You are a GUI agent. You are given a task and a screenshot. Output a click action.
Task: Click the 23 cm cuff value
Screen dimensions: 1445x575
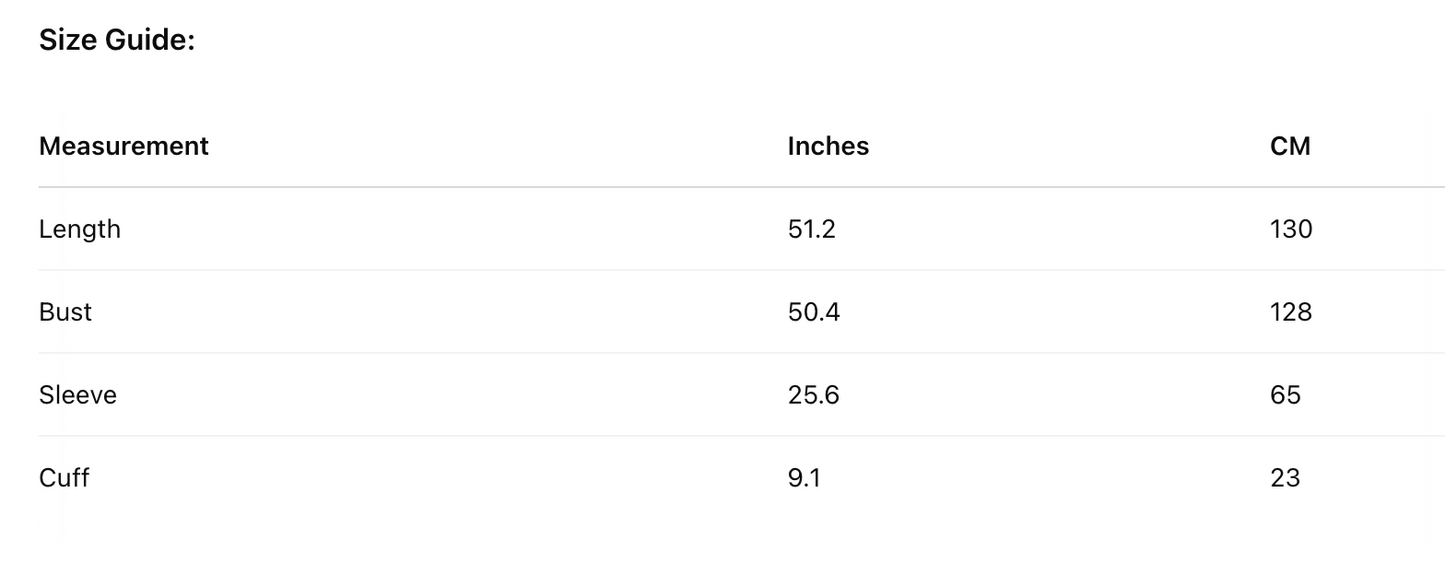pyautogui.click(x=1285, y=478)
